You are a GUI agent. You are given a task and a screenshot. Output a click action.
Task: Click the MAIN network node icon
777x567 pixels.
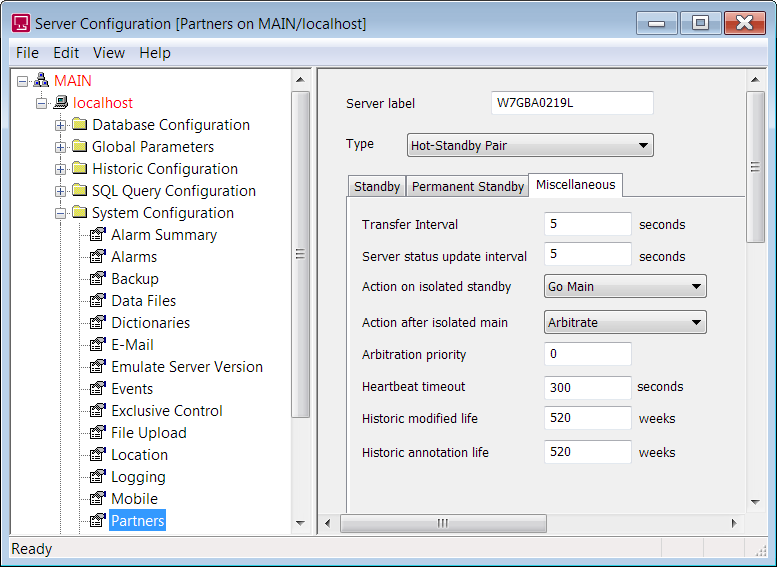41,81
